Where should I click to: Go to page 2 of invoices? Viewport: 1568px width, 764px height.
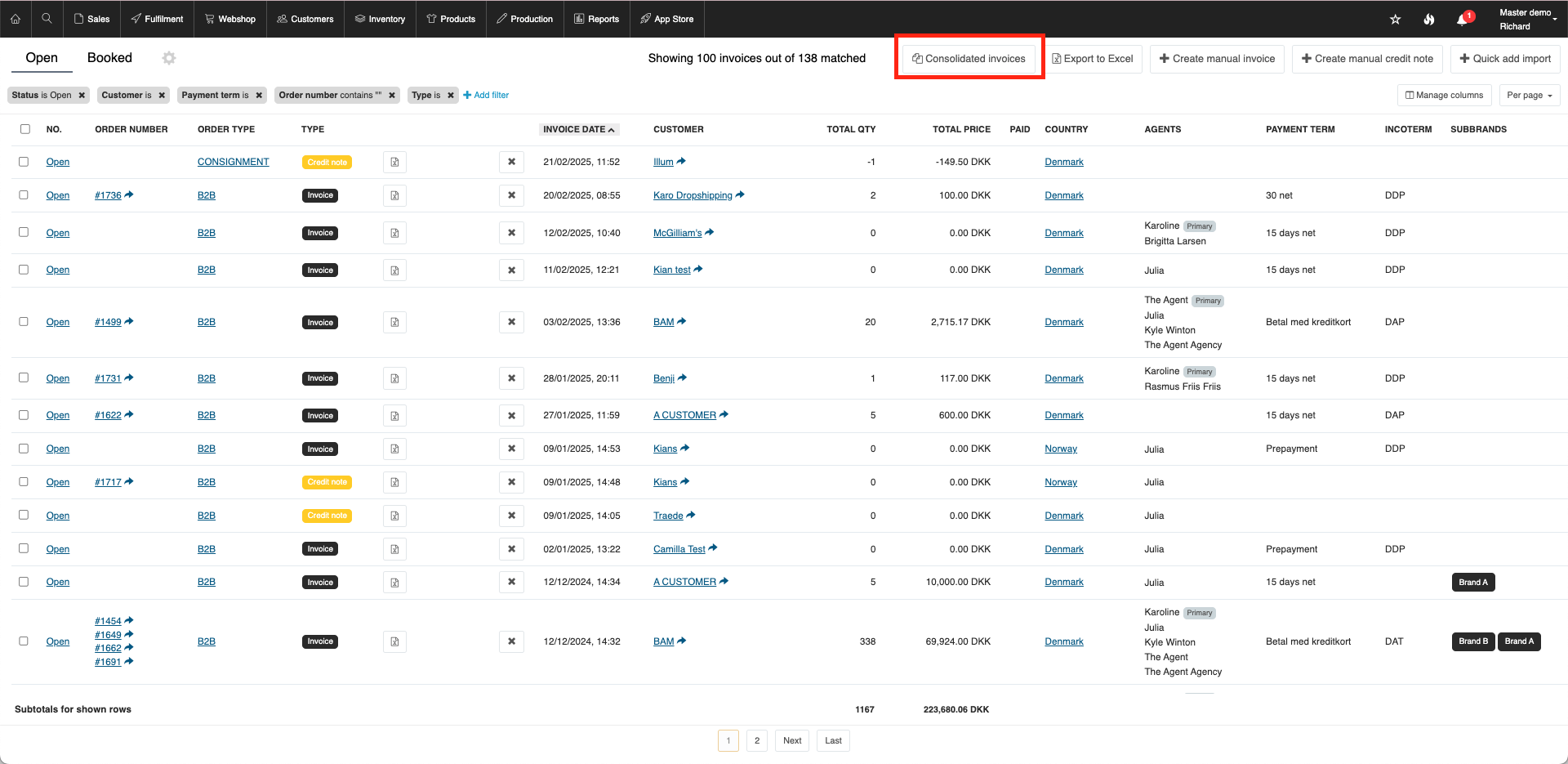tap(756, 740)
